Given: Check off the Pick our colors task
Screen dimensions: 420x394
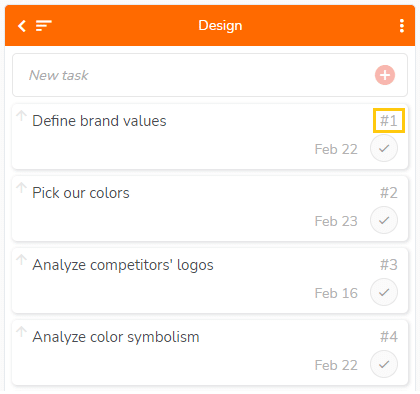Looking at the screenshot, I should coord(384,220).
